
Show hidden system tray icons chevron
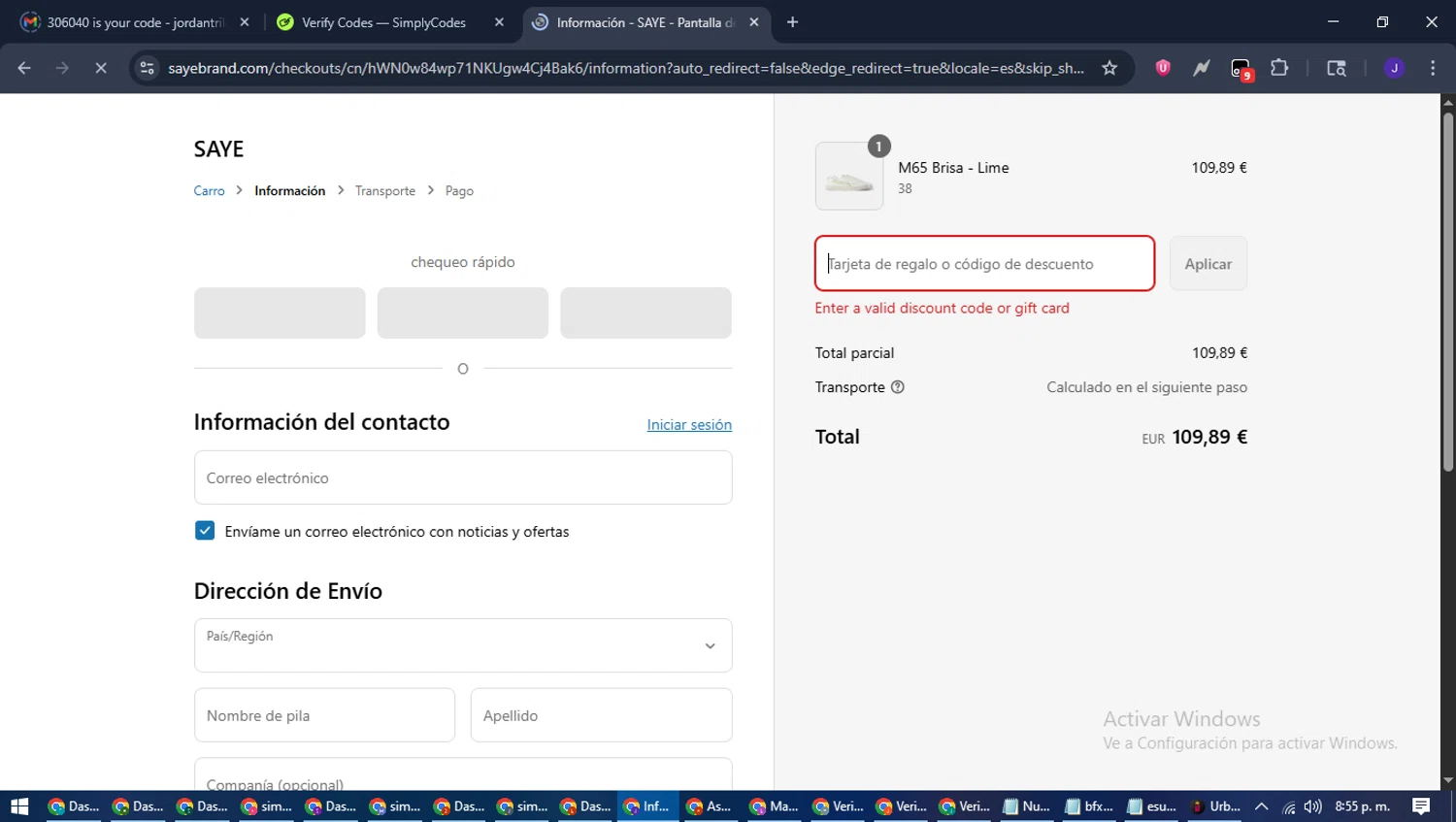point(1262,806)
